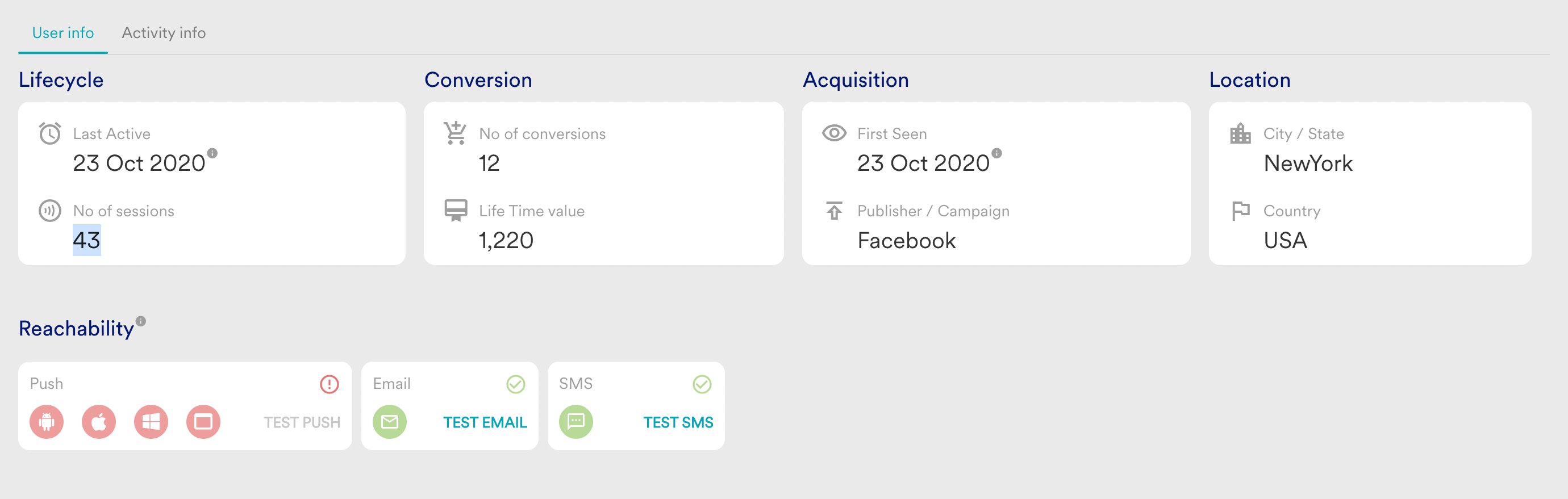The width and height of the screenshot is (1568, 499).
Task: Click the info icon next to Last Active date
Action: tap(212, 153)
